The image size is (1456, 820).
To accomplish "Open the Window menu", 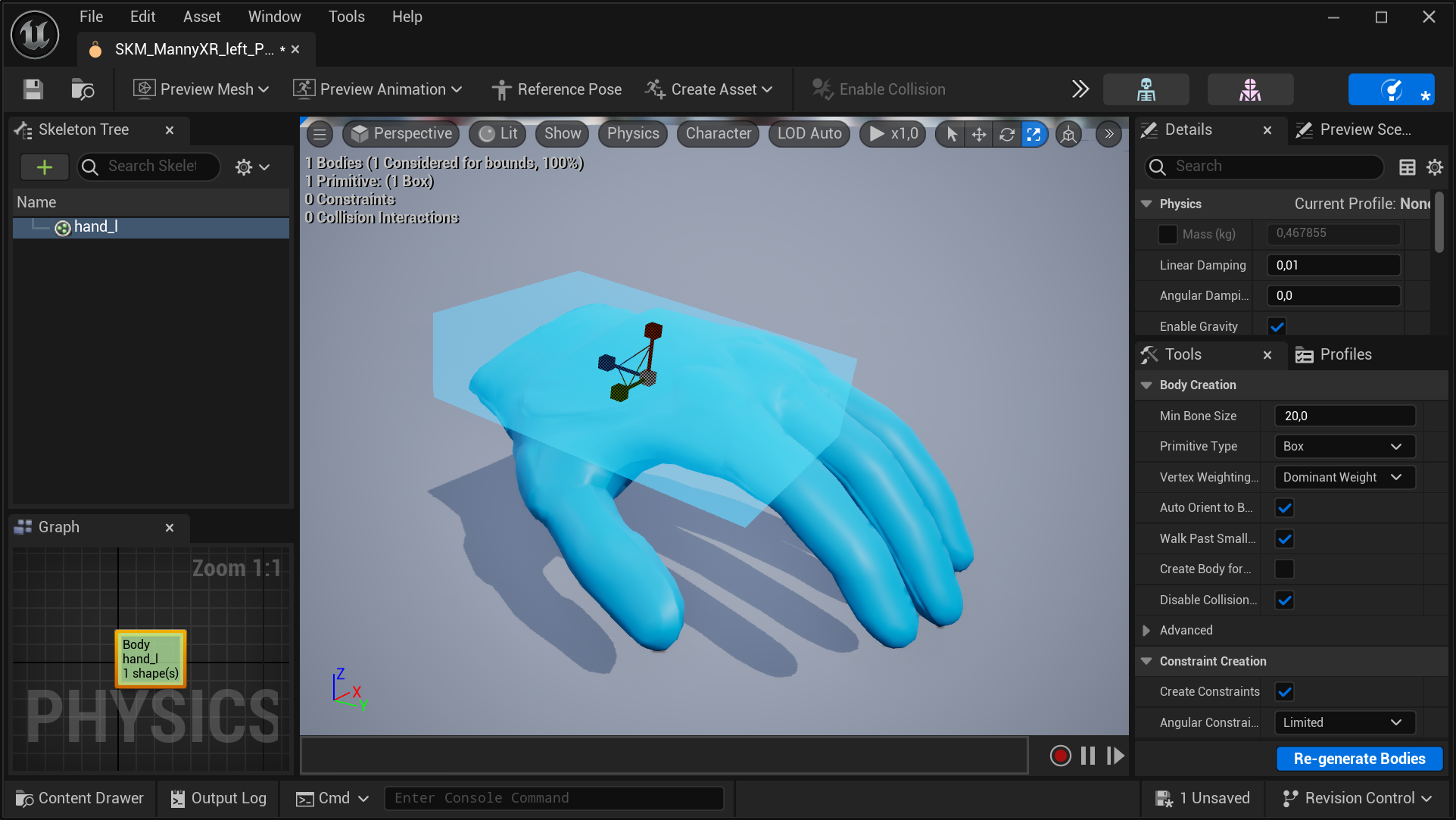I will [273, 16].
